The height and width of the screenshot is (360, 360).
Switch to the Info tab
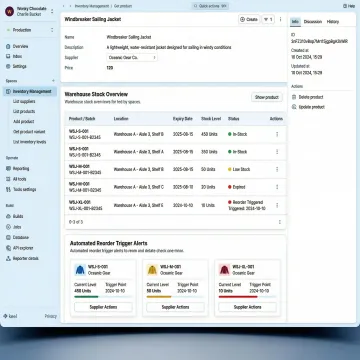[x=295, y=22]
